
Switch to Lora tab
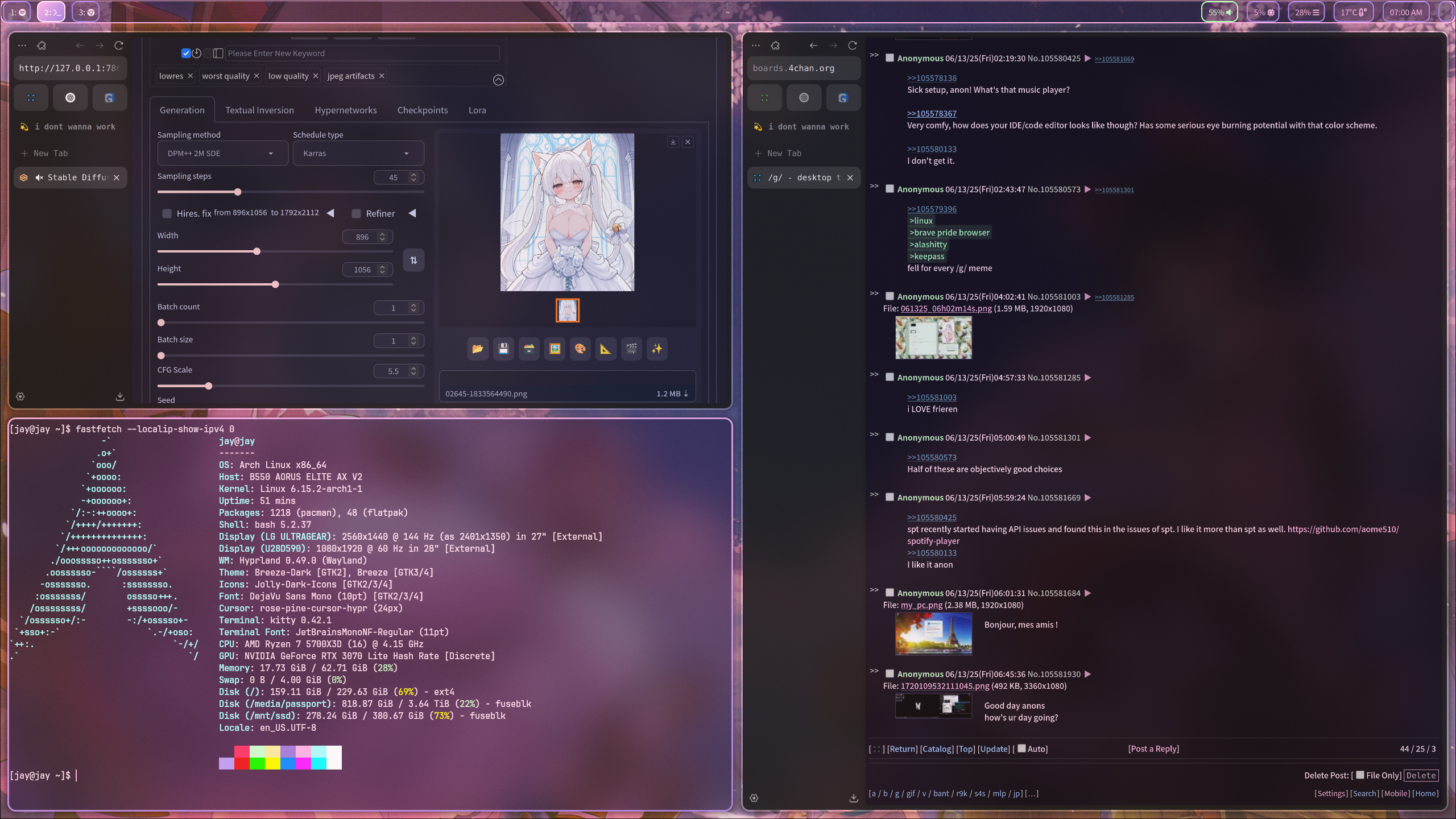[x=477, y=110]
